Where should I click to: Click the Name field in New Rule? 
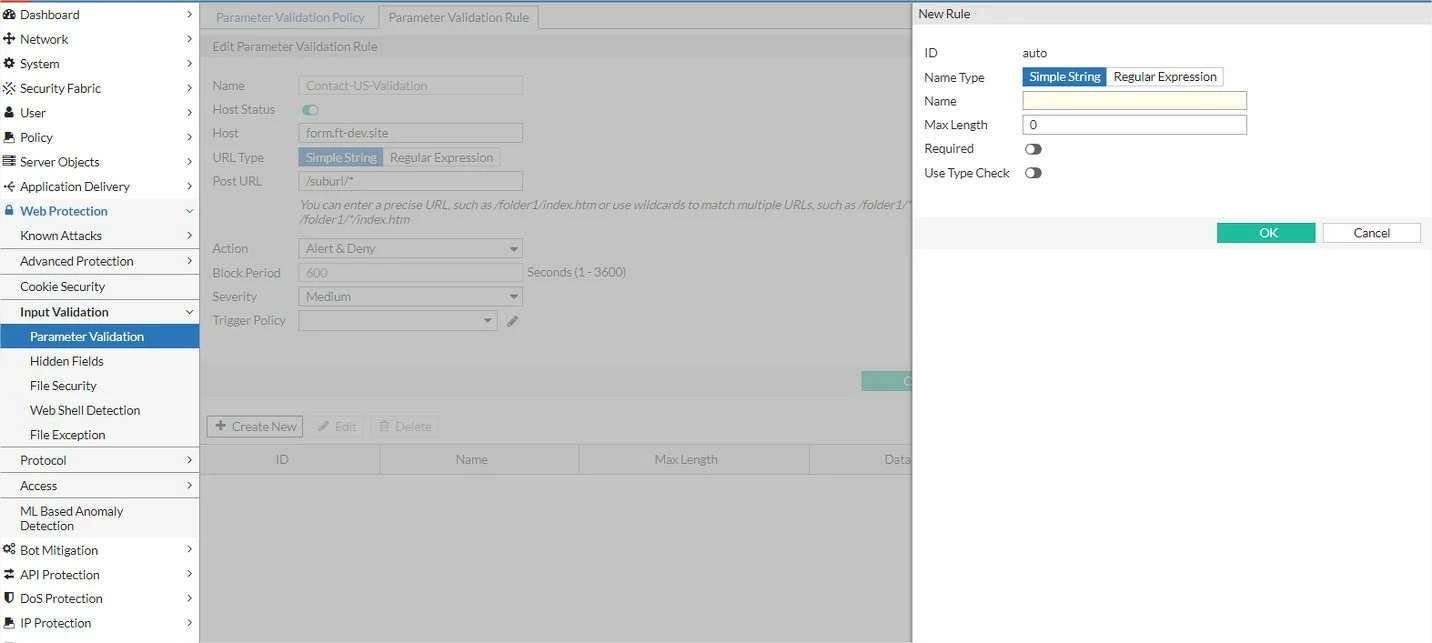(x=1134, y=101)
